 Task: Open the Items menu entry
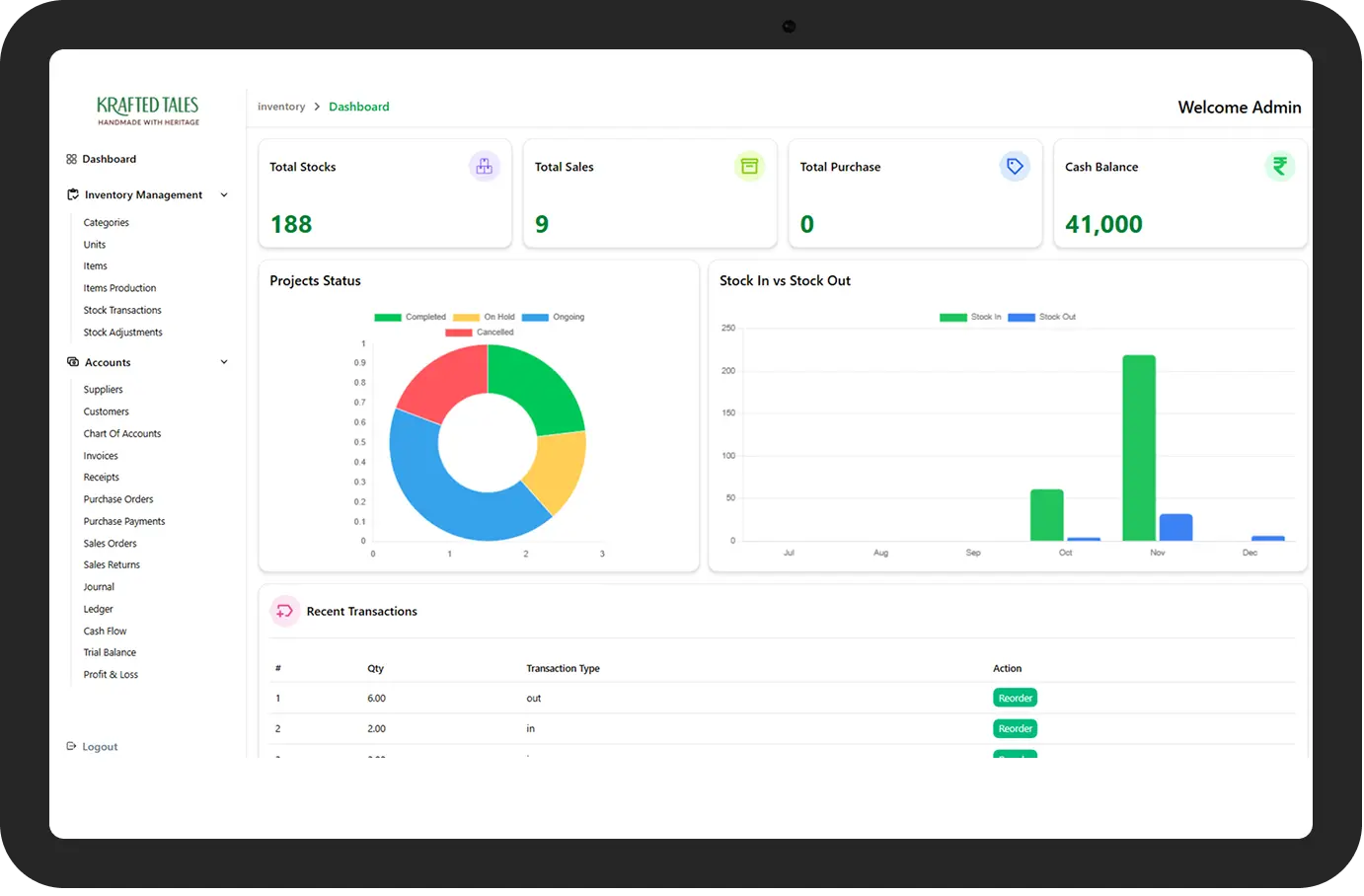pos(96,266)
